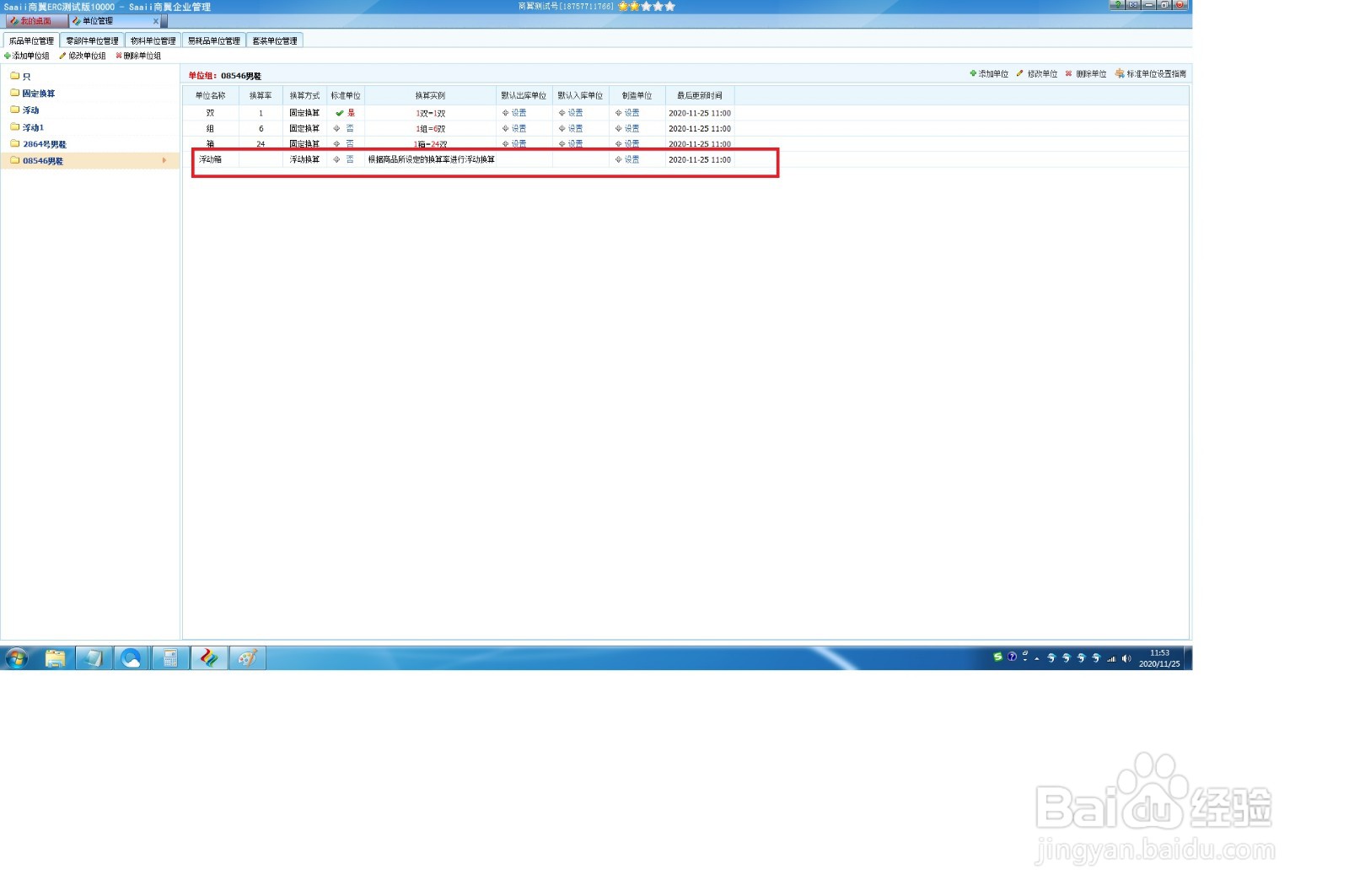
Task: Select the 1双=1双 conversion example cell
Action: click(430, 113)
